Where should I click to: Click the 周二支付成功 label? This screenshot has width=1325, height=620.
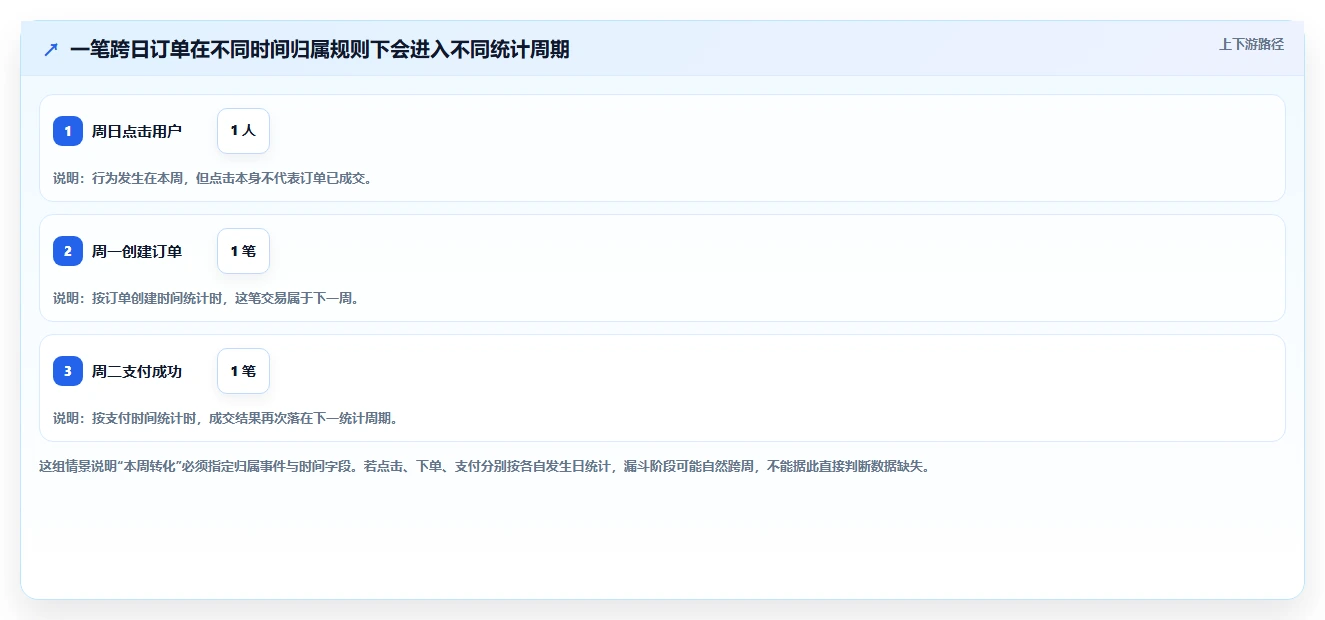137,371
